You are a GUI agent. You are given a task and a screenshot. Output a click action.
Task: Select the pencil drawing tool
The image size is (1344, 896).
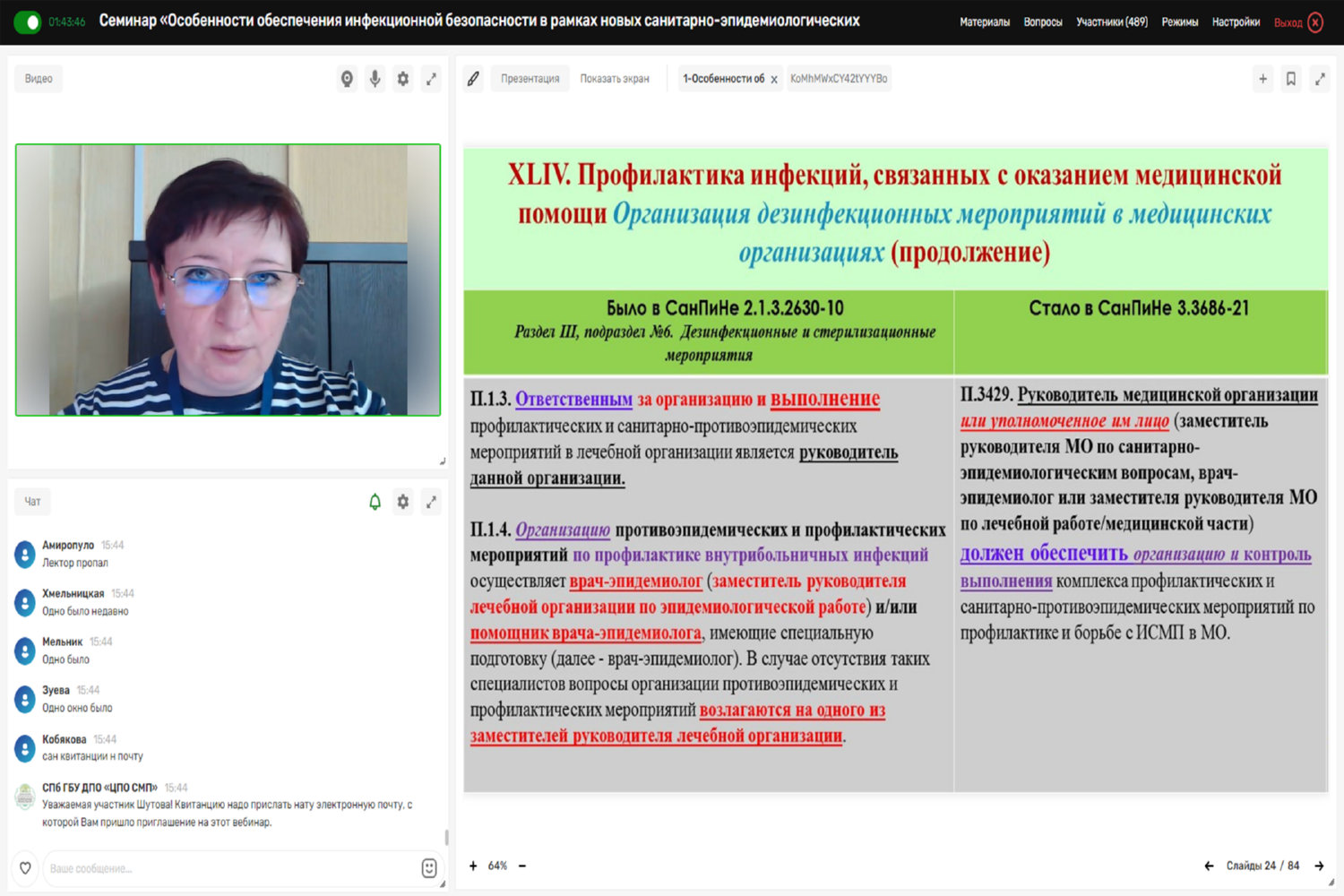473,79
